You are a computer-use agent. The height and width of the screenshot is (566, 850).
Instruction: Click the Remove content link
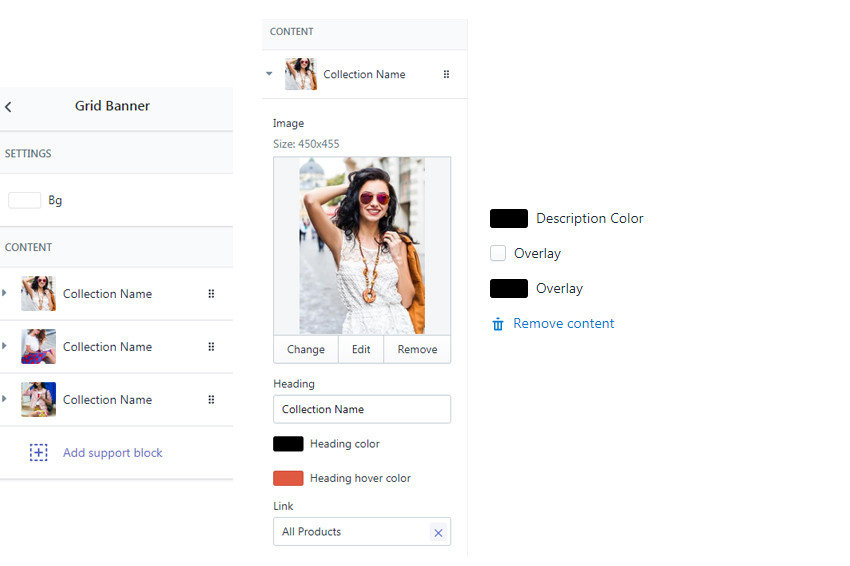pos(564,324)
